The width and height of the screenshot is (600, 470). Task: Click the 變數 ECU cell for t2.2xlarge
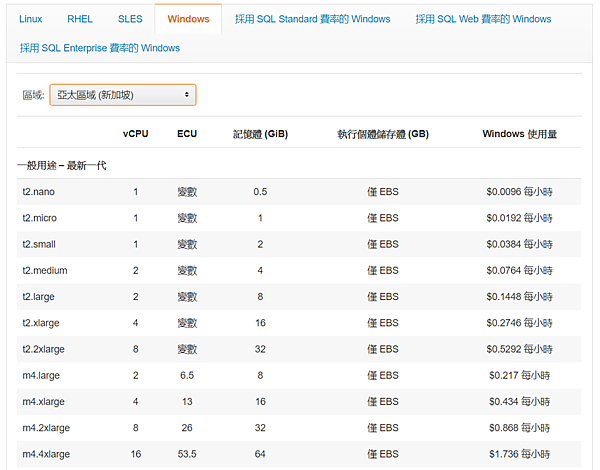point(187,349)
